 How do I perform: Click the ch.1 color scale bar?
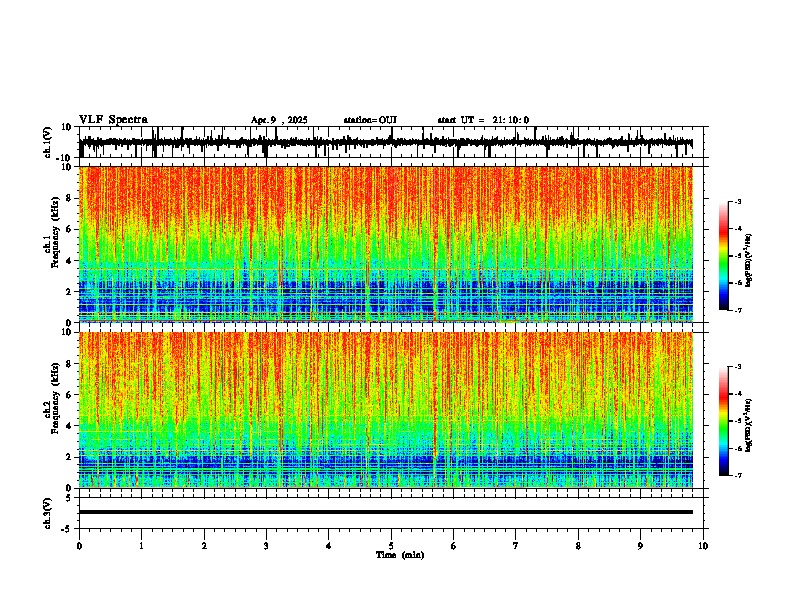tap(723, 256)
